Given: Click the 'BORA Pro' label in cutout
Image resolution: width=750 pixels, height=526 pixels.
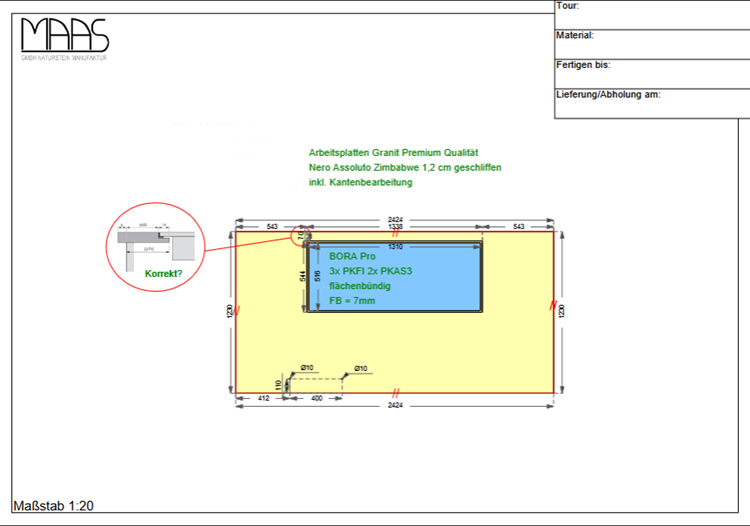Looking at the screenshot, I should (352, 256).
